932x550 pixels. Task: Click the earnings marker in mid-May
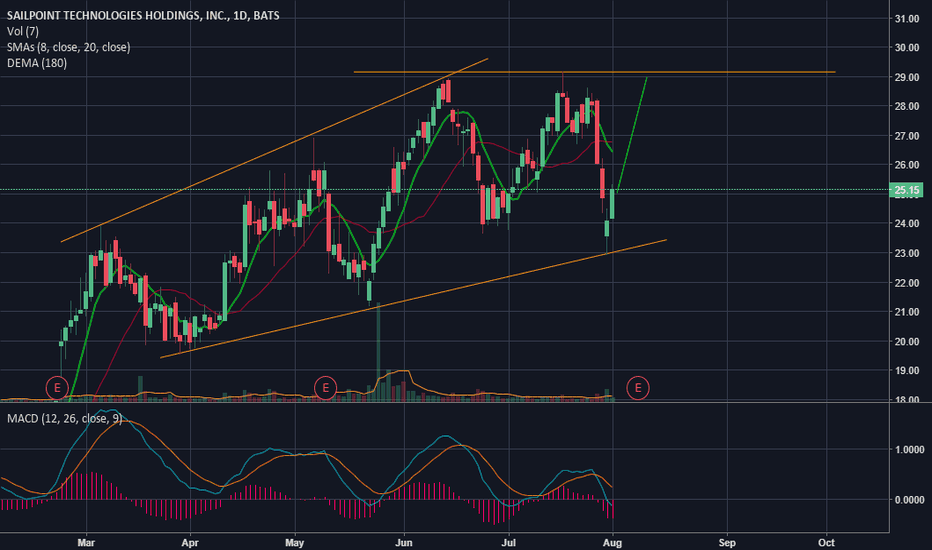click(x=325, y=388)
